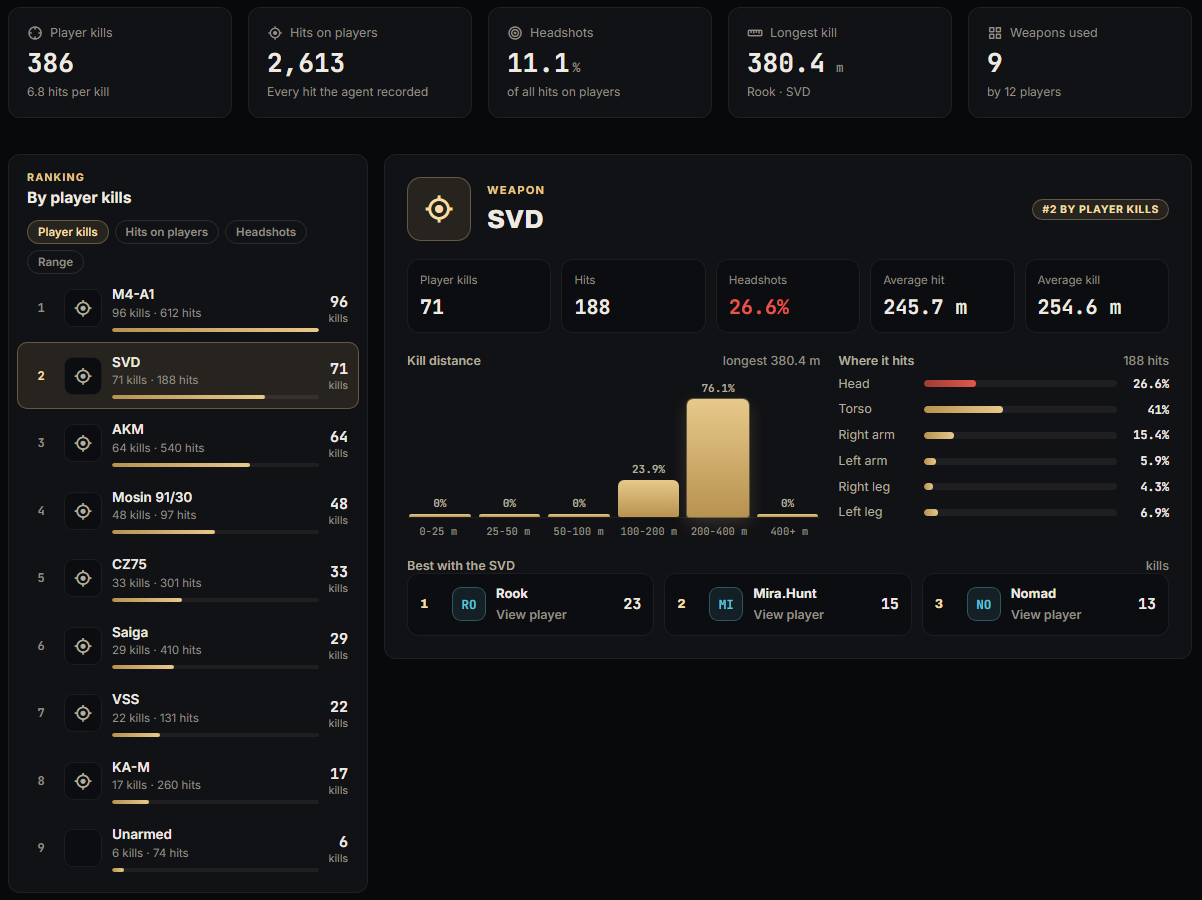Viewport: 1202px width, 900px height.
Task: Click the Average kill 254.6 m card
Action: point(1096,296)
